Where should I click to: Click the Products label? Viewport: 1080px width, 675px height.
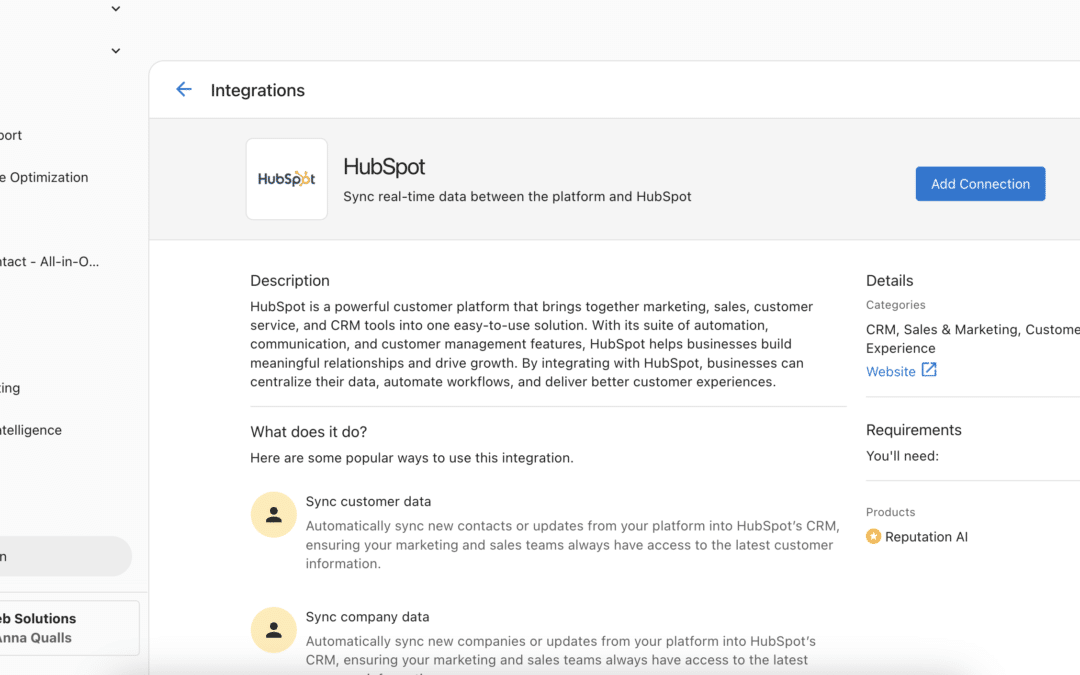click(891, 512)
